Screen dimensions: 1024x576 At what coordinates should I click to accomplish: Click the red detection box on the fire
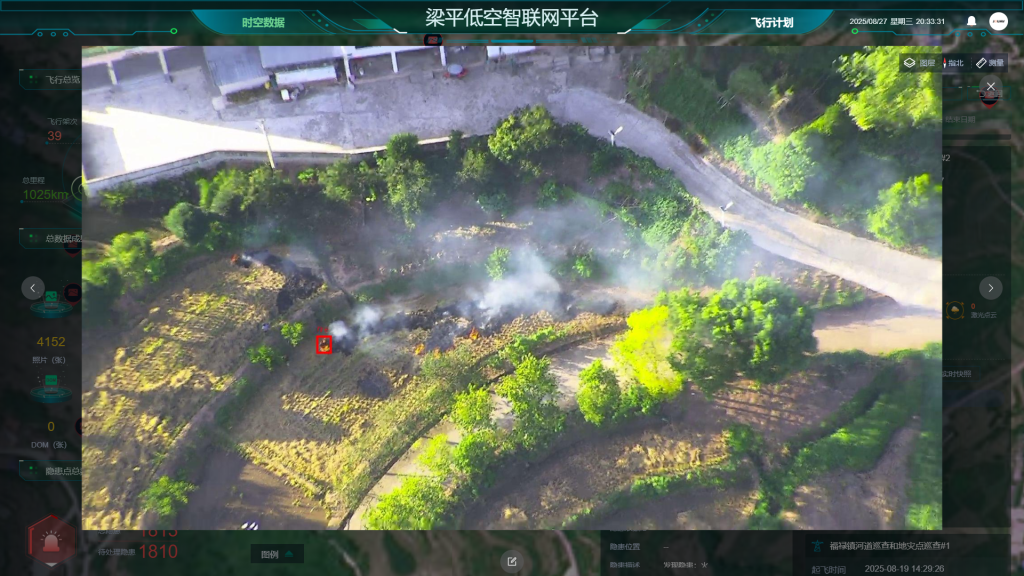click(324, 345)
